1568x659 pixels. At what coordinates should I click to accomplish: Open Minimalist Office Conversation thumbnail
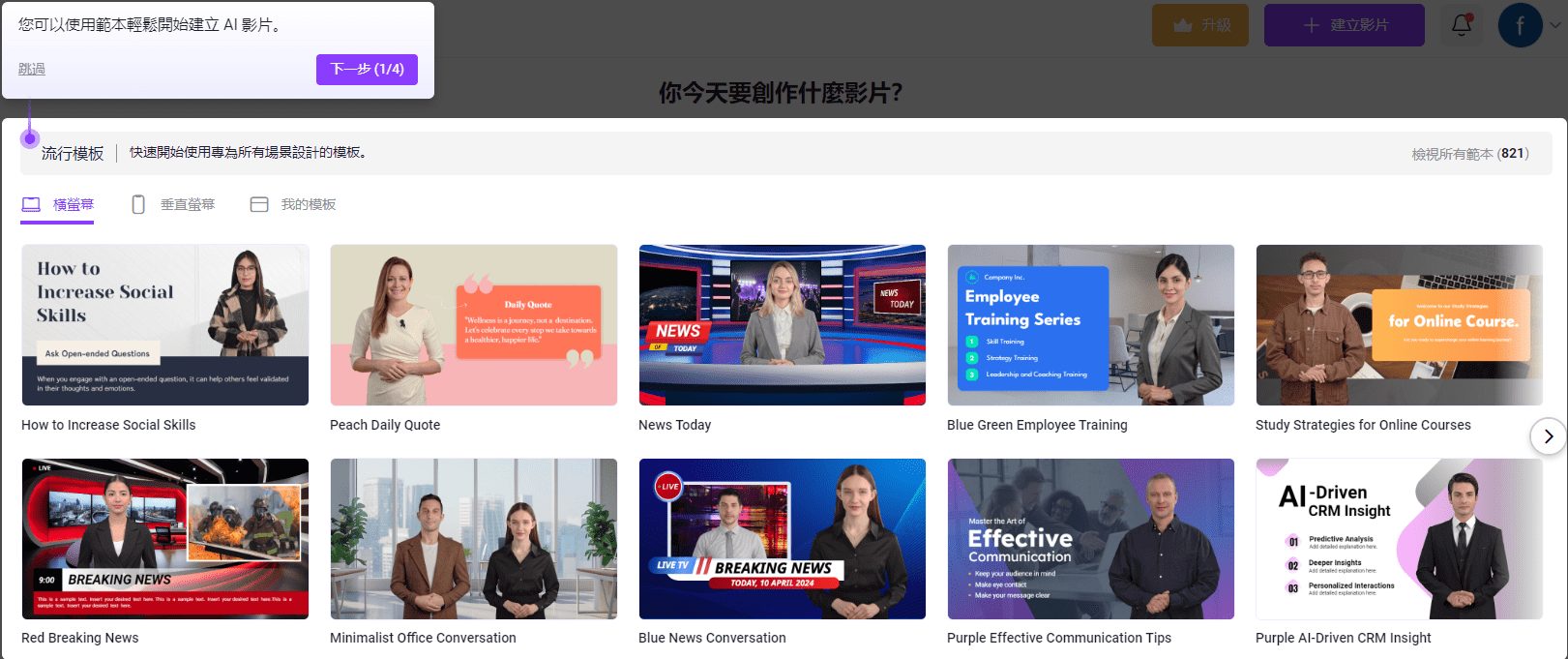pyautogui.click(x=474, y=539)
